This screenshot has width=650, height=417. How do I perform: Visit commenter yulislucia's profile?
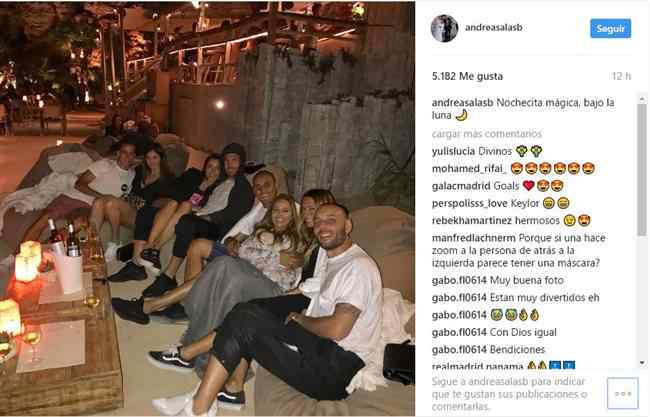(x=454, y=151)
